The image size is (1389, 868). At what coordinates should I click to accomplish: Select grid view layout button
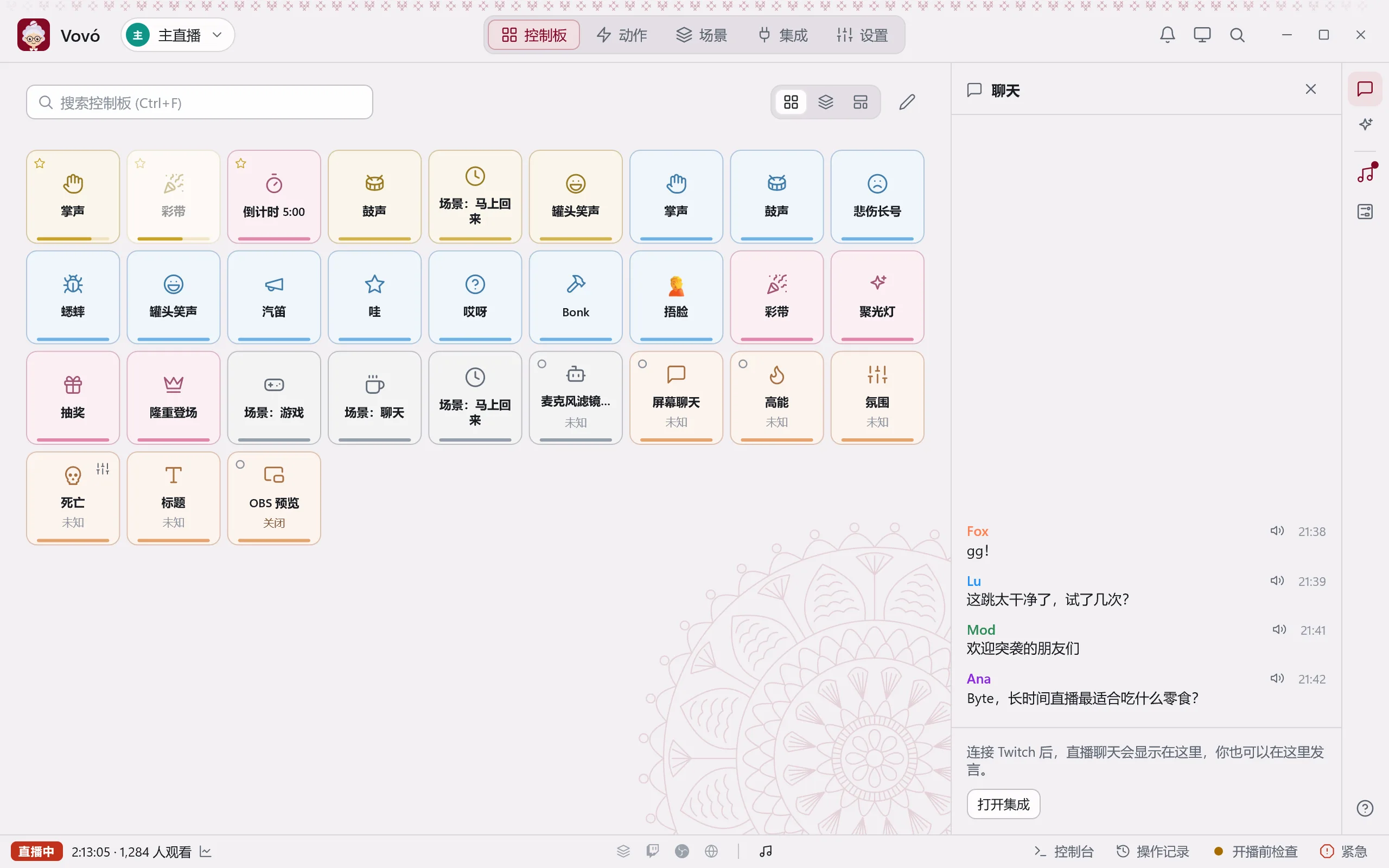(791, 102)
